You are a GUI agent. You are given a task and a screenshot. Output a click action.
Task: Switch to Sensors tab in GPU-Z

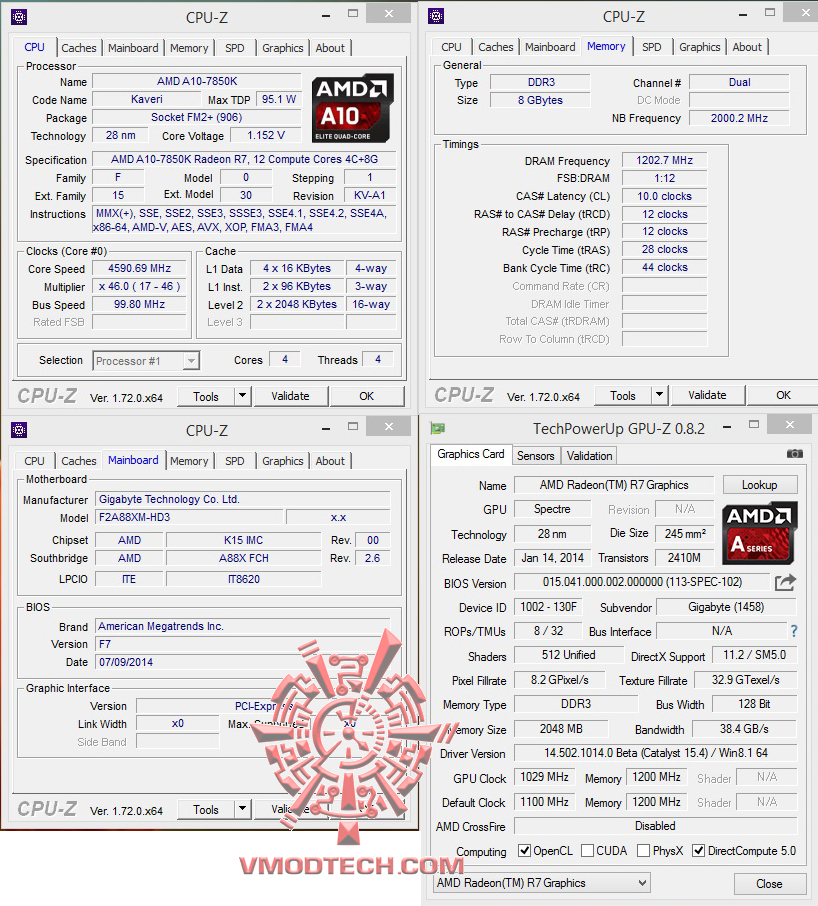click(x=536, y=456)
